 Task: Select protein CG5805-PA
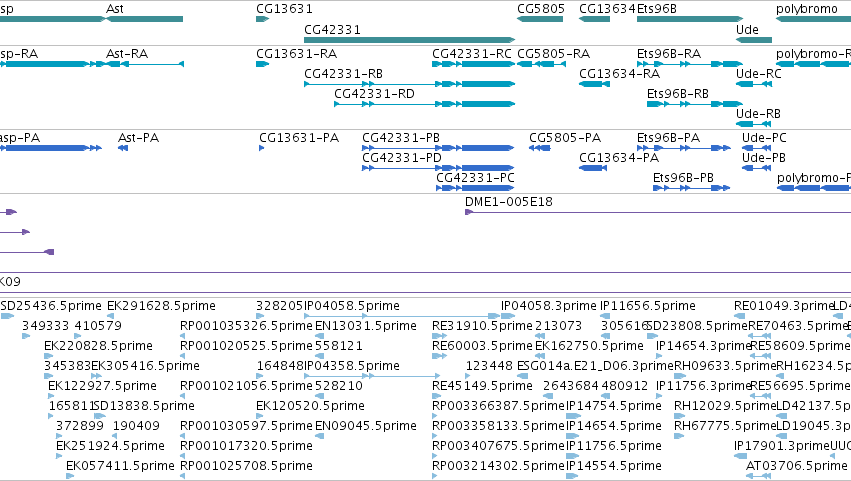pos(565,138)
